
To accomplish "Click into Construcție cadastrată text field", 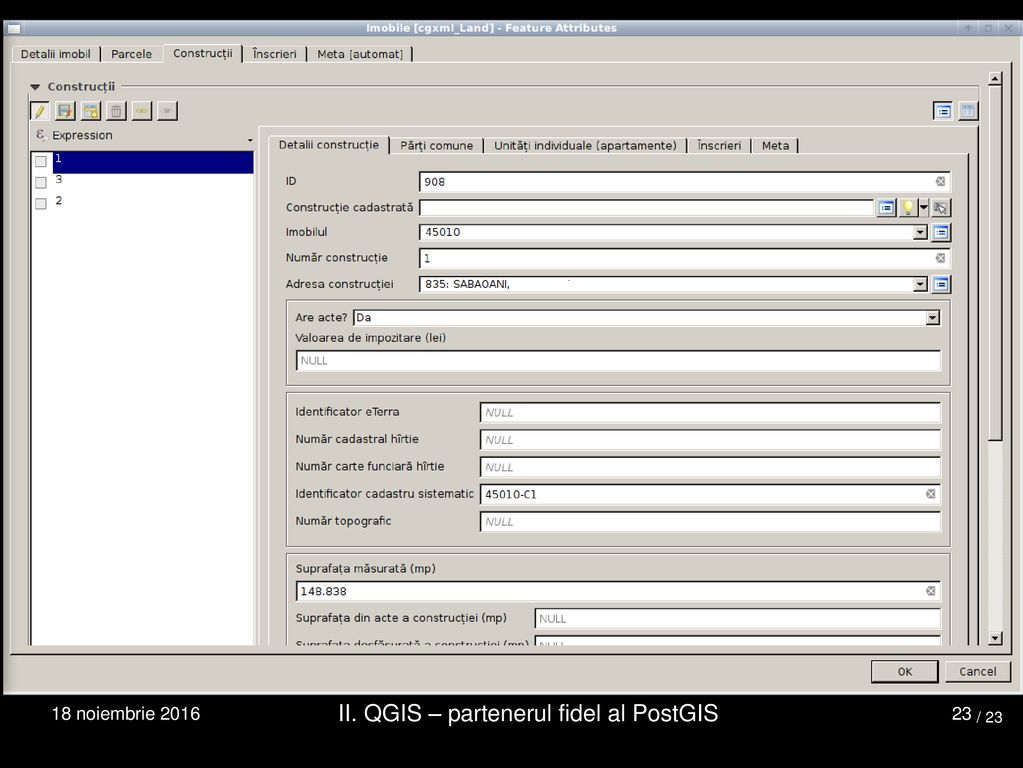I will click(646, 207).
